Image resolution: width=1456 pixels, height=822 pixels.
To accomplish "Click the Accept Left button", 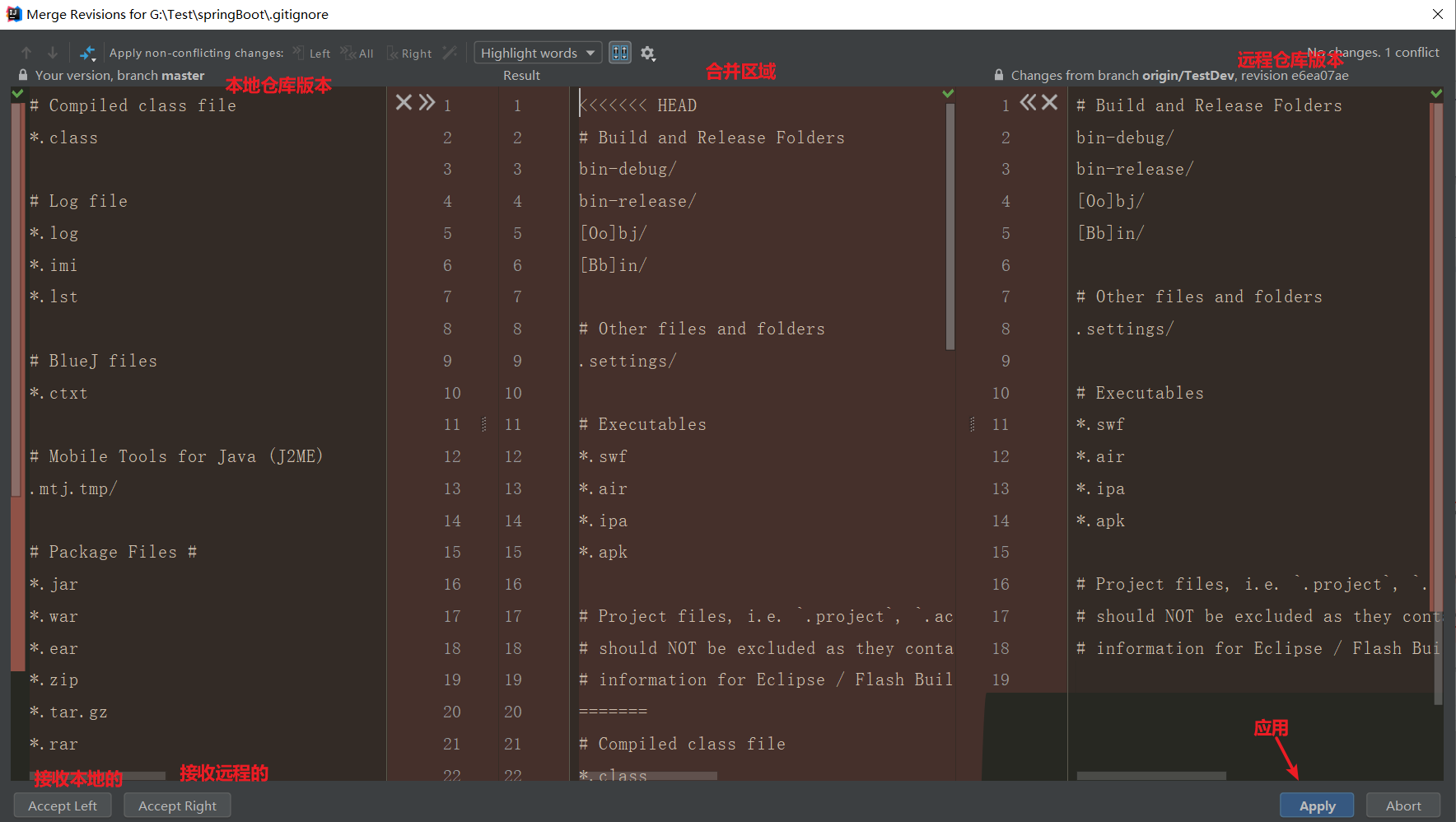I will [x=62, y=805].
